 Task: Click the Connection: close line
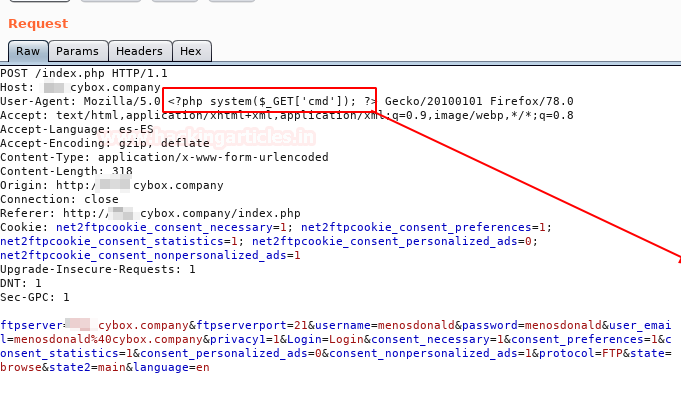tap(59, 199)
